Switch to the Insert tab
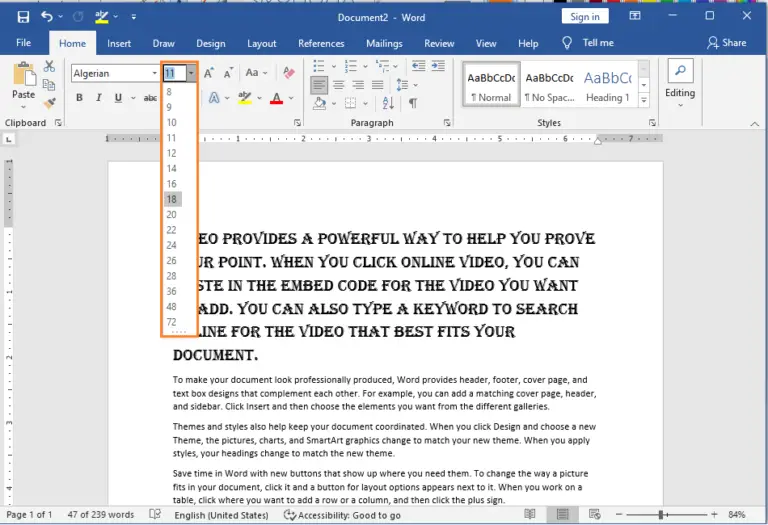The image size is (768, 525). [119, 44]
